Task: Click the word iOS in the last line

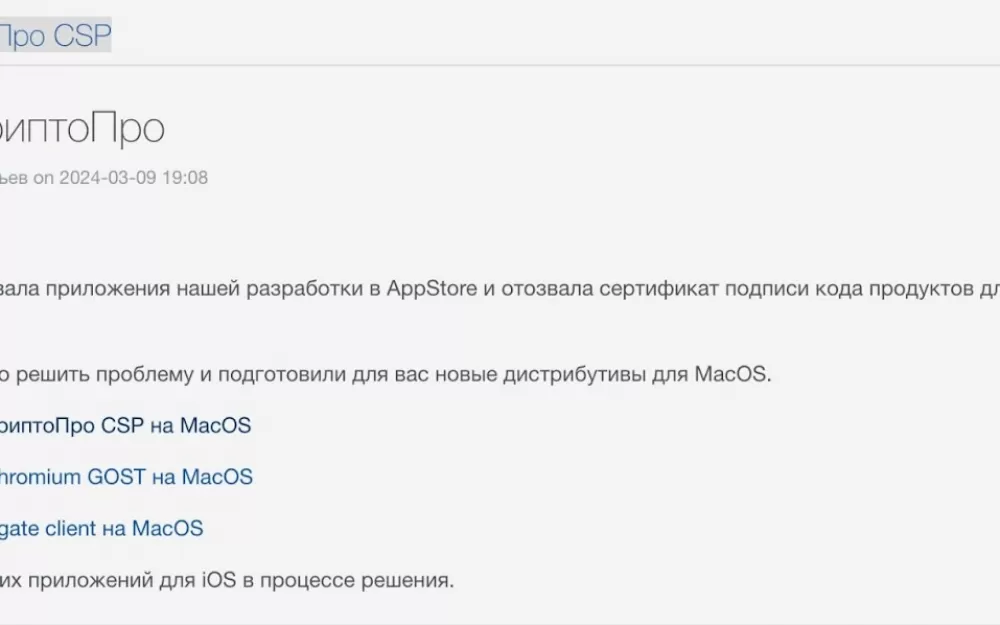Action: pyautogui.click(x=219, y=580)
